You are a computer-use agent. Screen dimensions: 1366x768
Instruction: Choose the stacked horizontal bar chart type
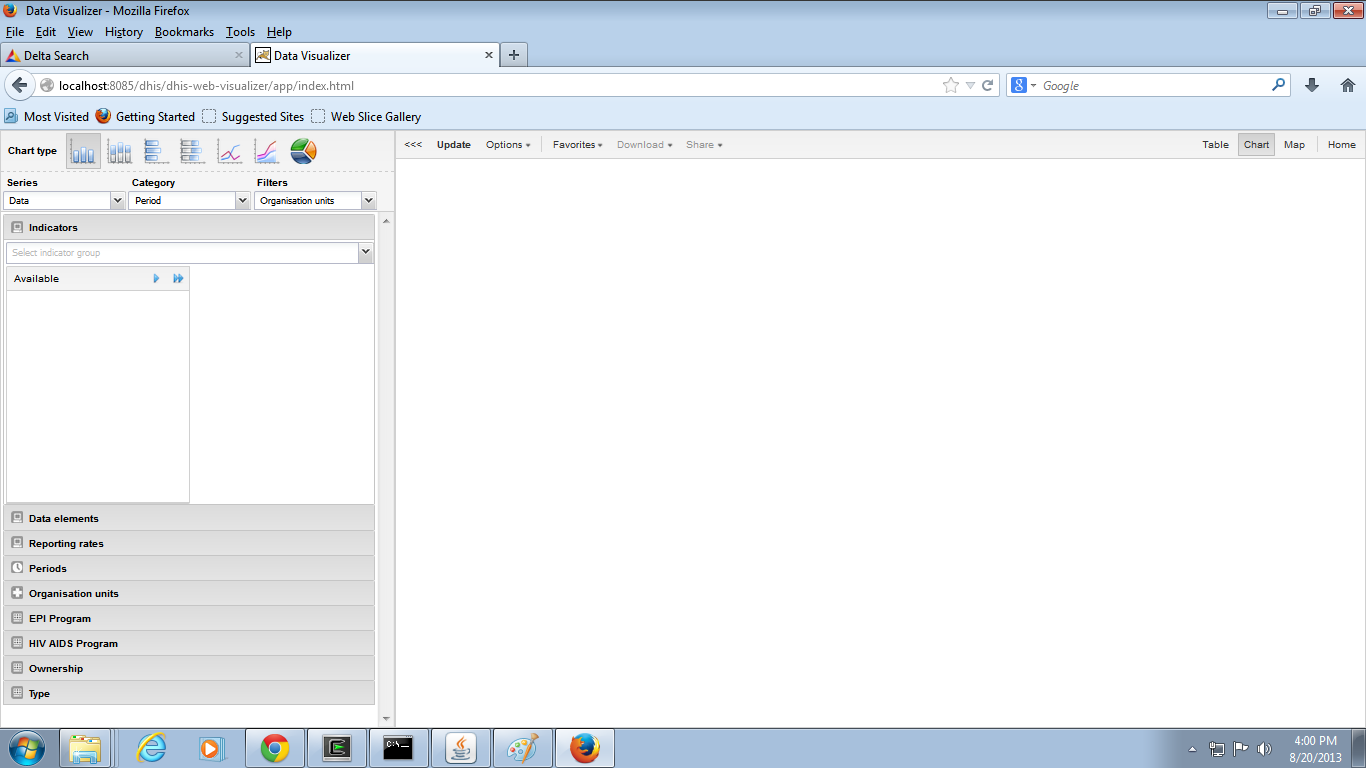192,151
